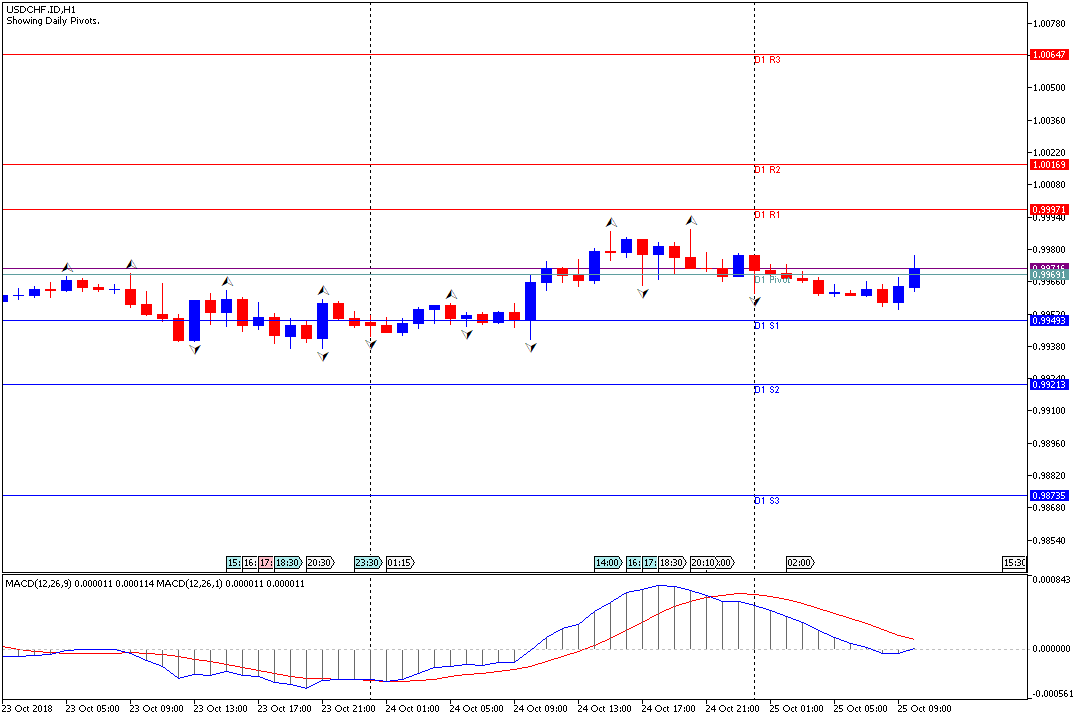Select the D1 R1 resistance label
The height and width of the screenshot is (720, 1080).
point(767,215)
